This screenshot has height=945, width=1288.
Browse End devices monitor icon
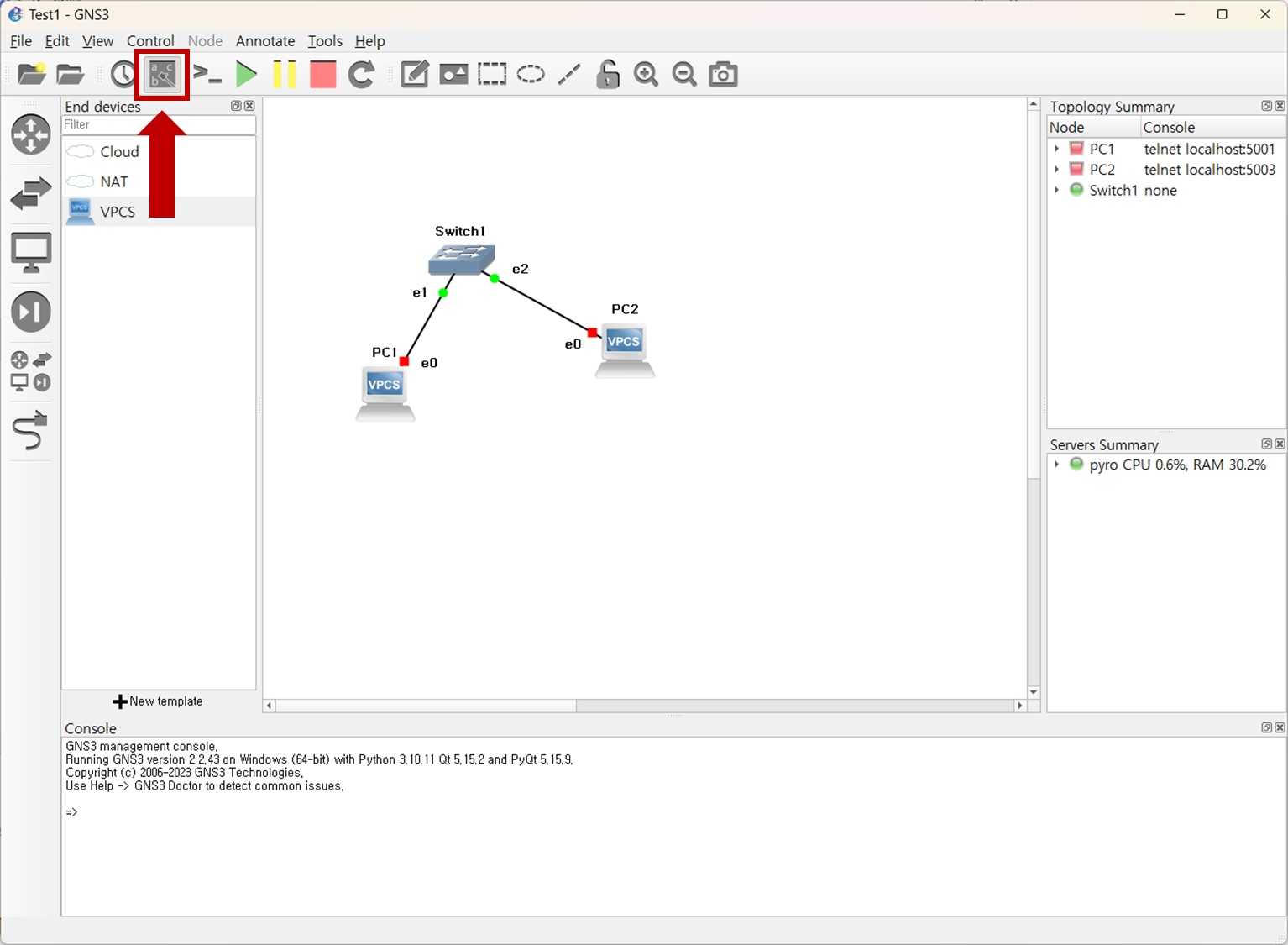point(31,253)
